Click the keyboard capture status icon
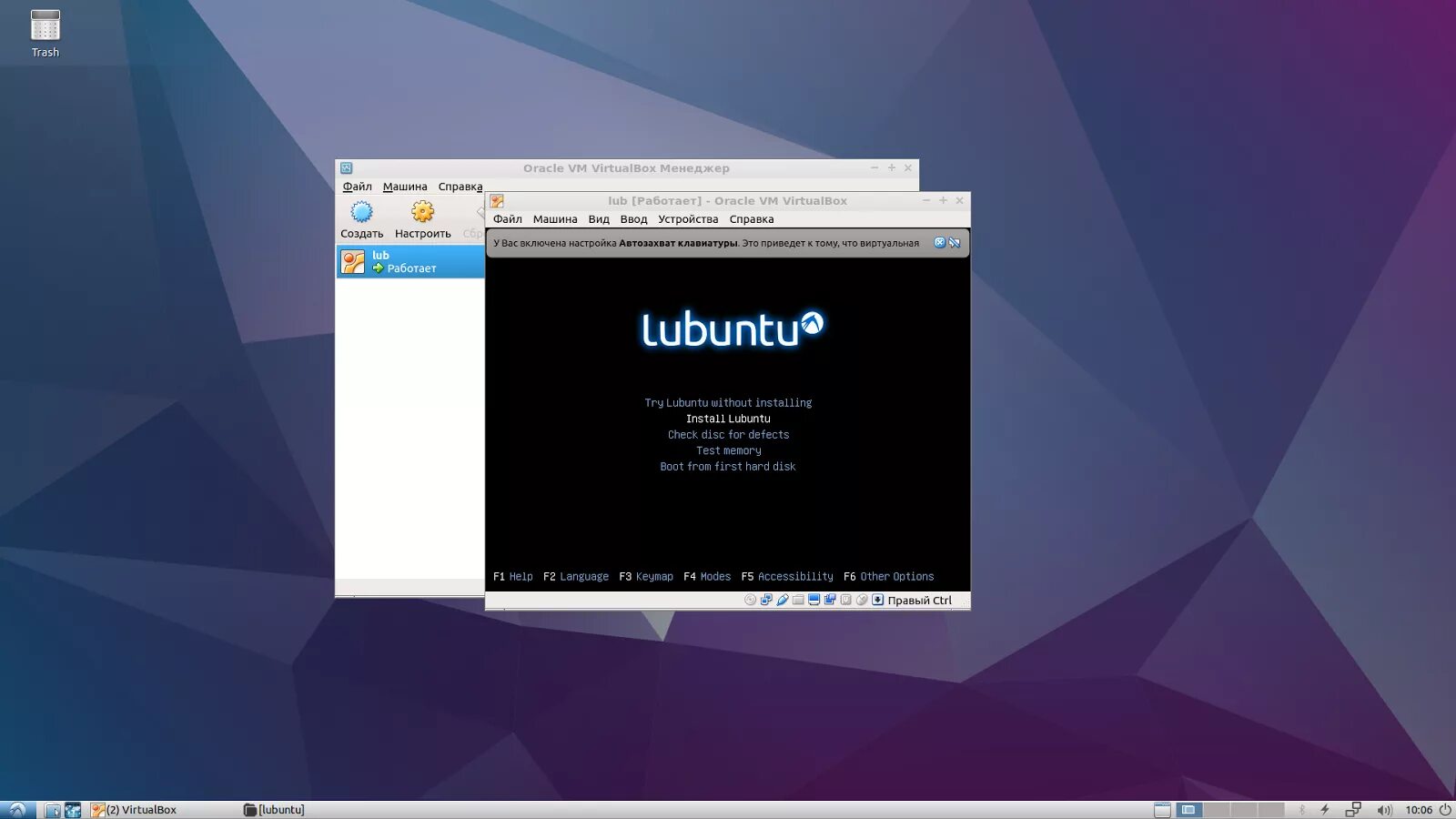Screen dimensions: 1456x819 [x=845, y=600]
